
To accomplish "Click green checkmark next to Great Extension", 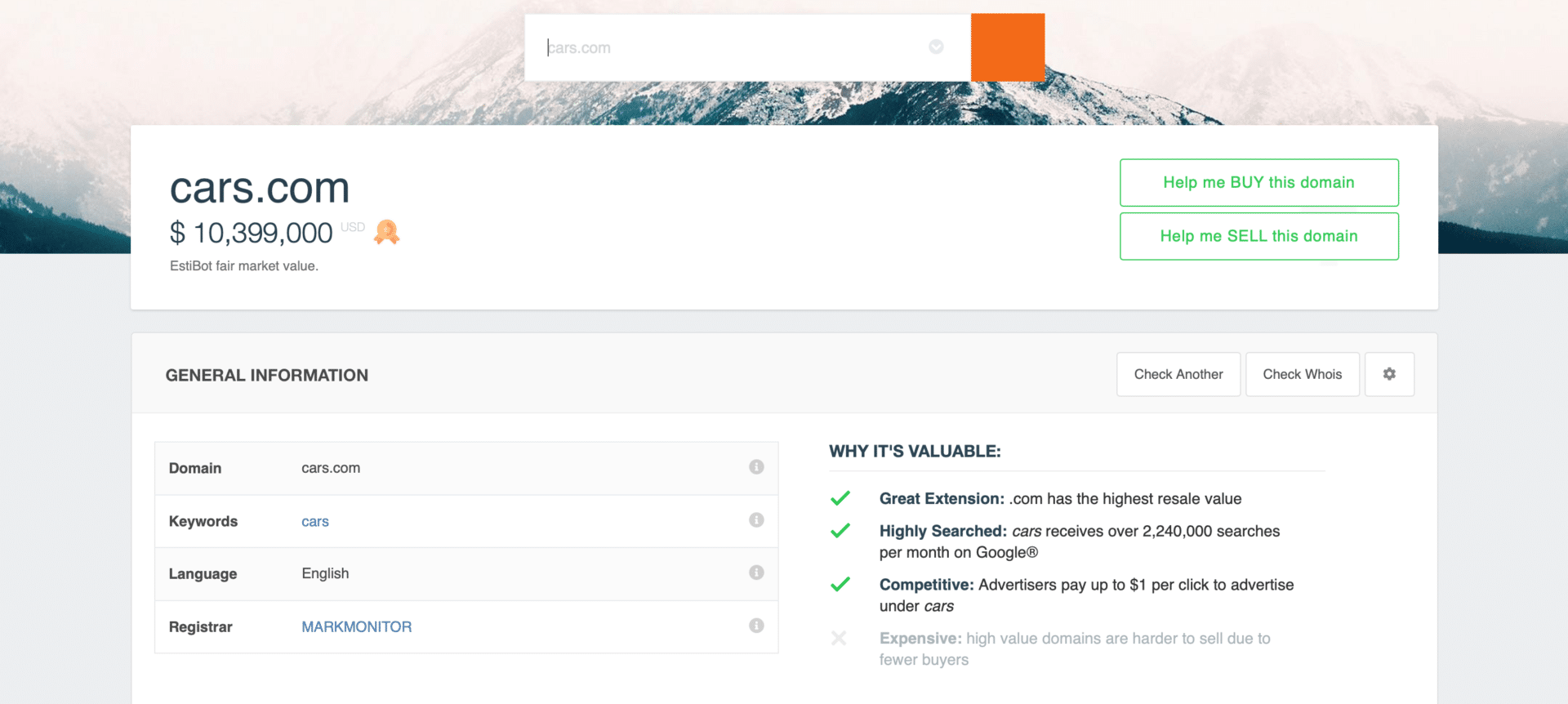I will [x=840, y=498].
